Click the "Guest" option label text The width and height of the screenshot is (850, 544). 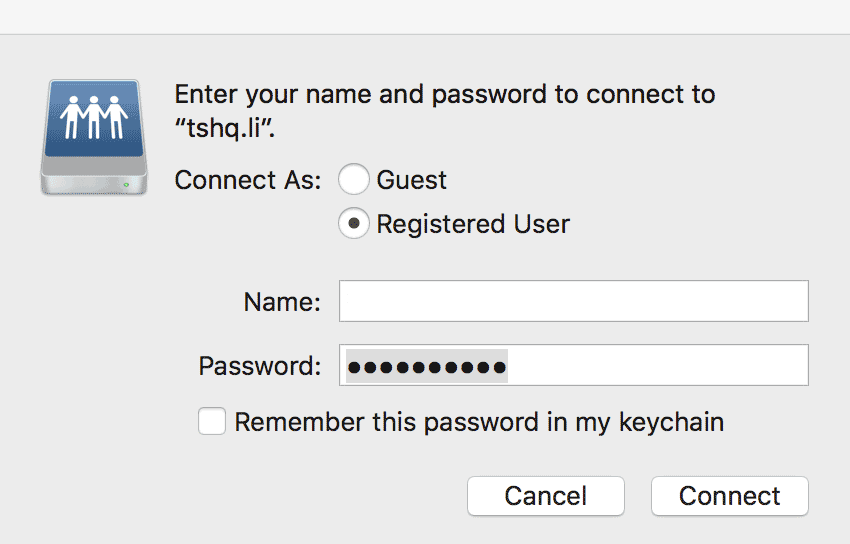(x=411, y=180)
